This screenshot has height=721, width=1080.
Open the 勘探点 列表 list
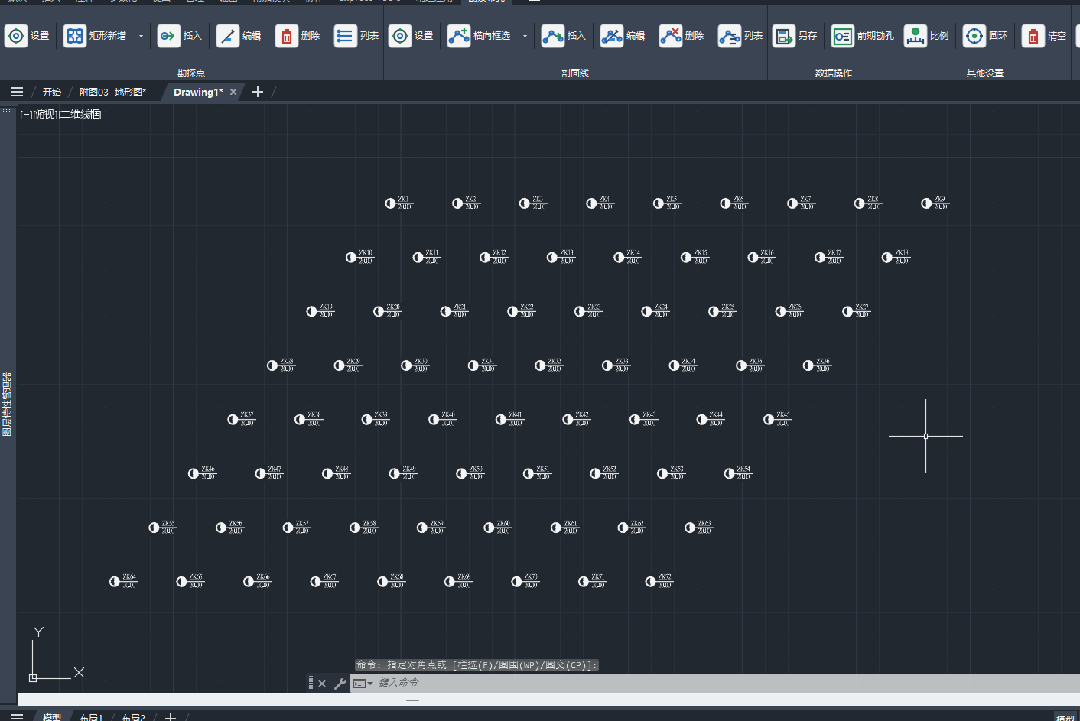click(x=356, y=36)
